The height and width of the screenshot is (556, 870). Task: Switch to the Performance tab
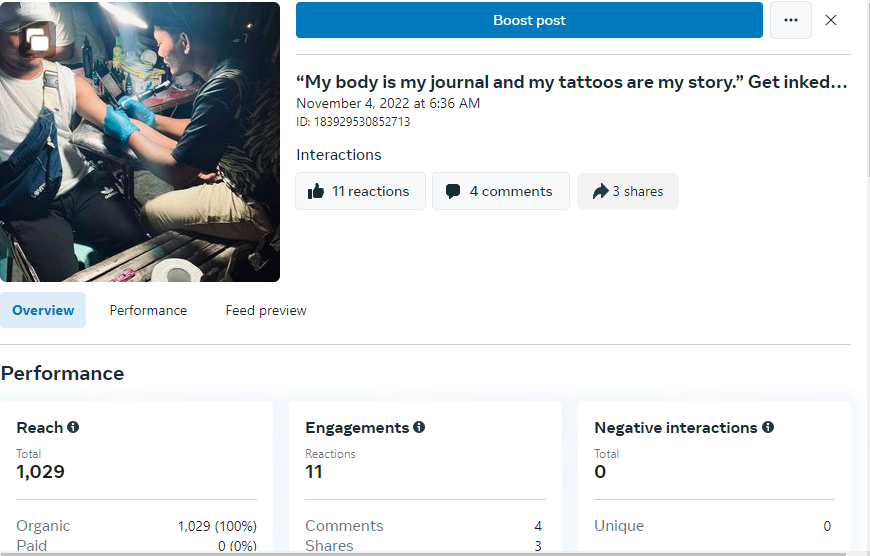(148, 310)
